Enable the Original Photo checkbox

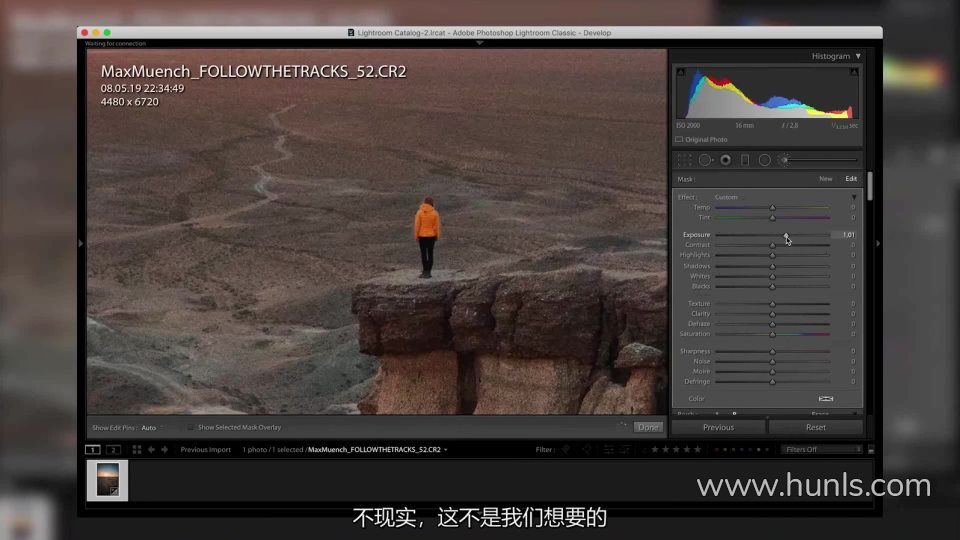pos(679,140)
